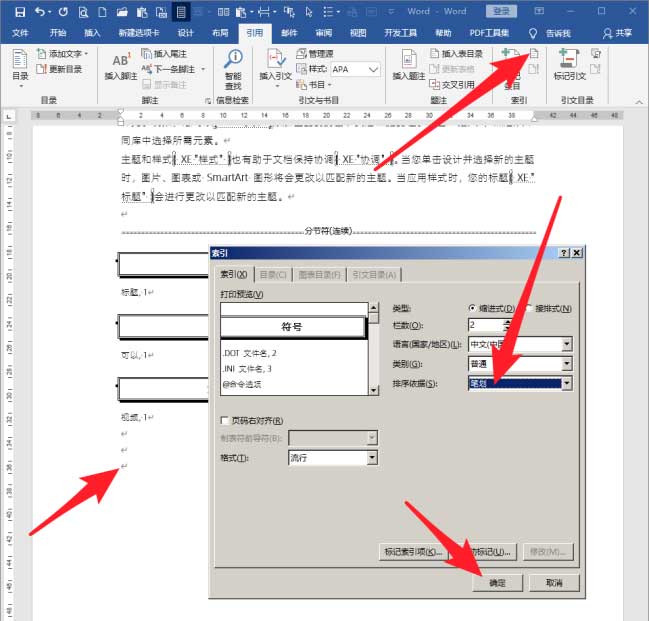The image size is (649, 621).
Task: Collapse the ribbon with the chevron
Action: pyautogui.click(x=639, y=101)
